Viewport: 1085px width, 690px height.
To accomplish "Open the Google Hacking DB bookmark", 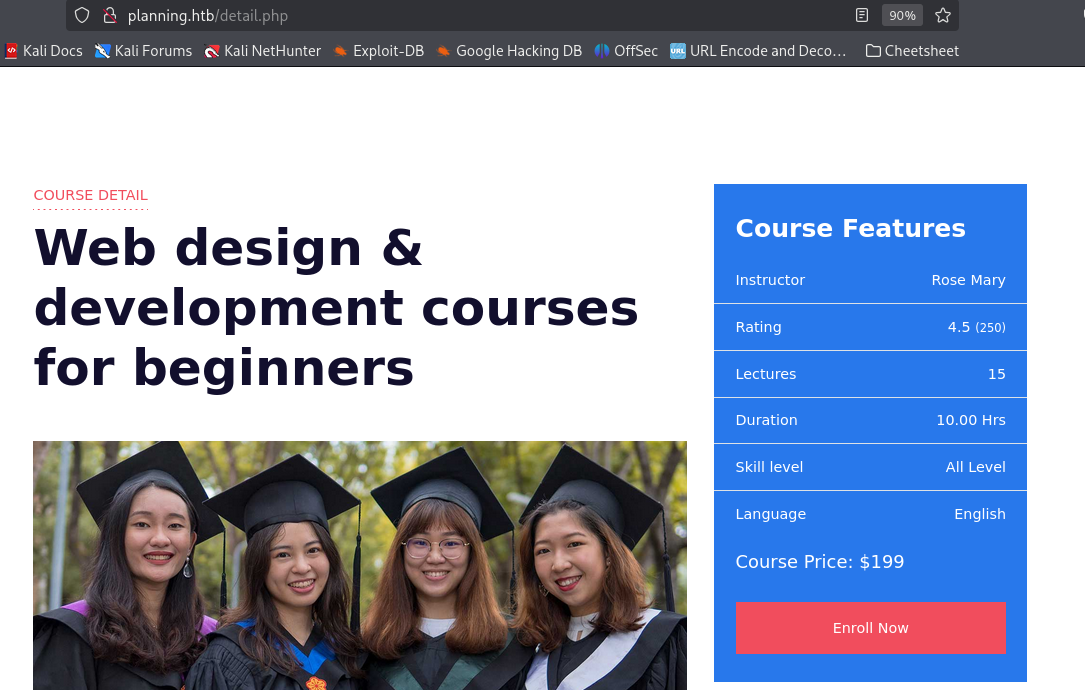I will (x=509, y=51).
